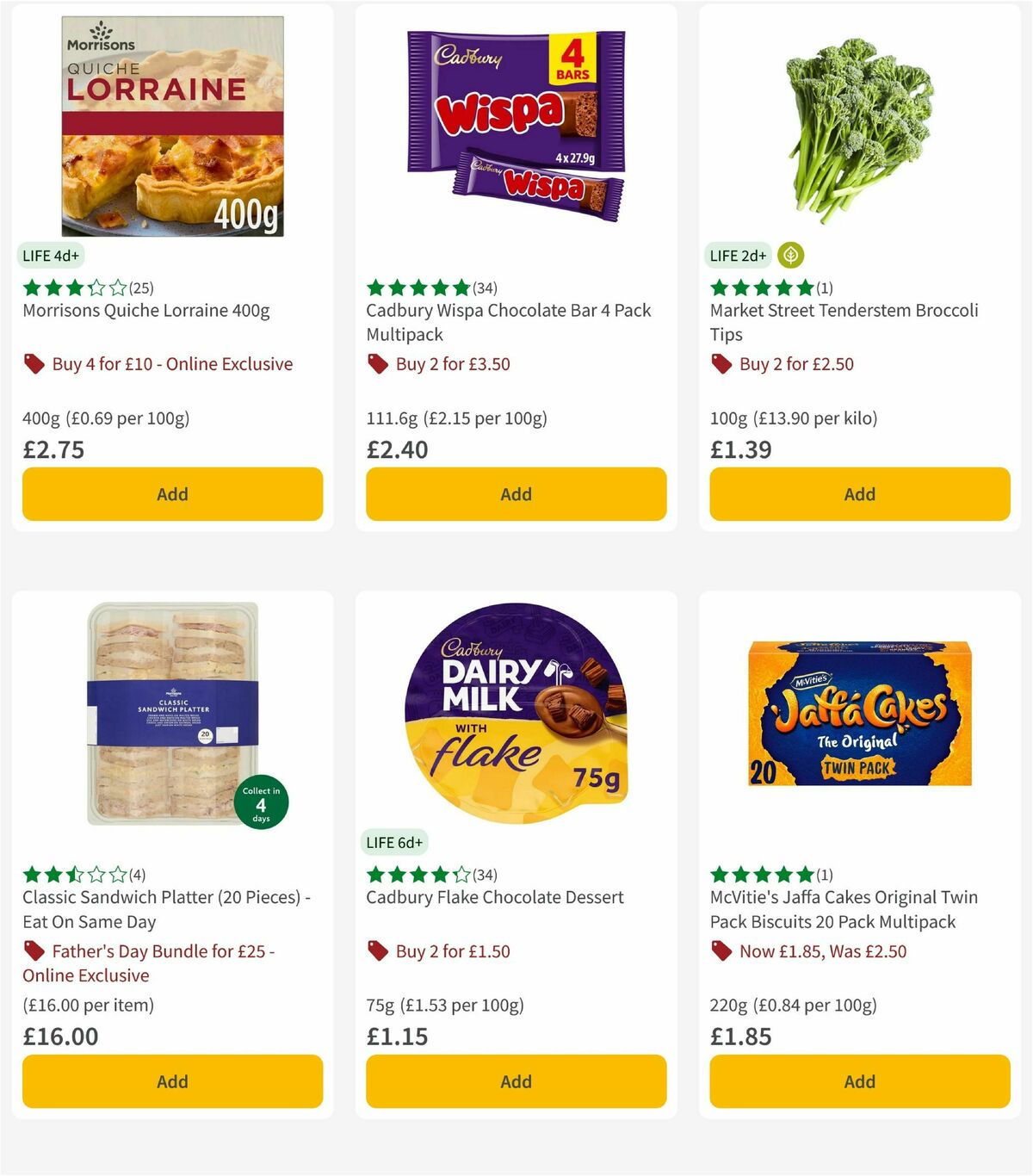The width and height of the screenshot is (1033, 1176).
Task: Toggle the 'LIFE 4d+' freshness badge on the quiche
Action: (x=49, y=255)
